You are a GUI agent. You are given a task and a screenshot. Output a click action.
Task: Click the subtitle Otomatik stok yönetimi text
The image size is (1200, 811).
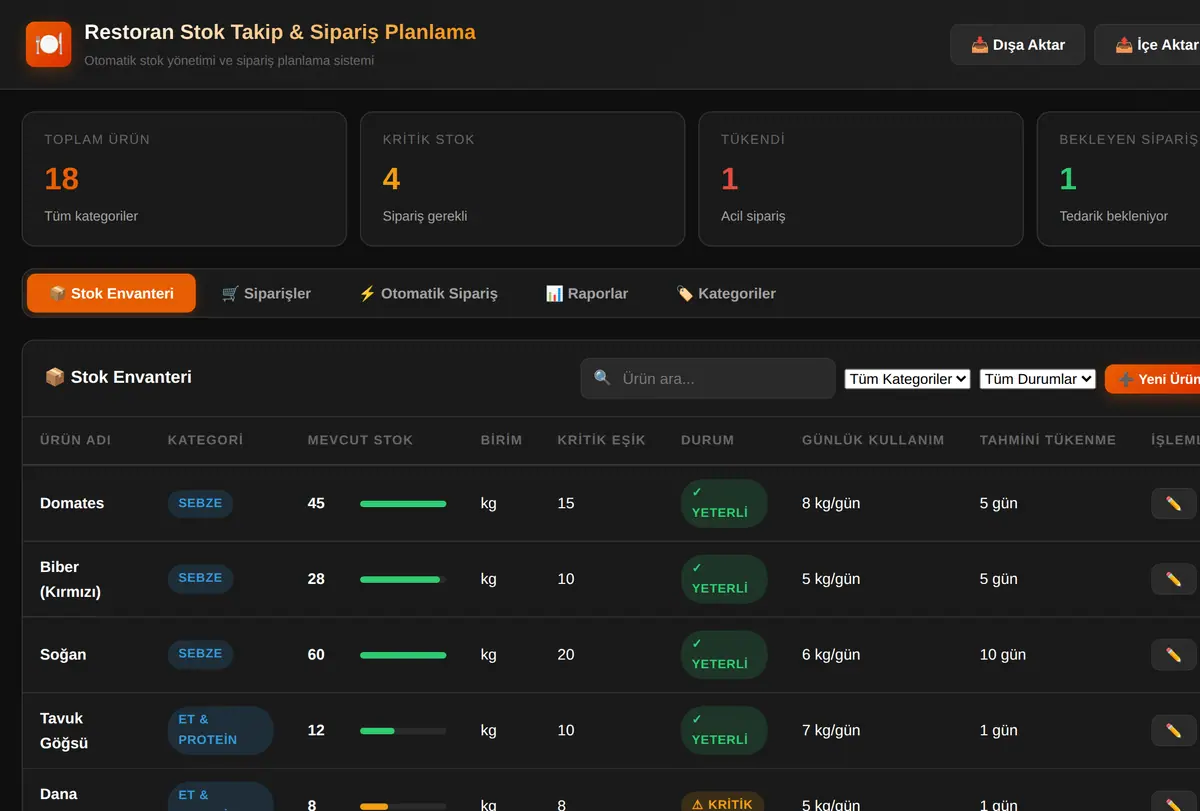[229, 60]
